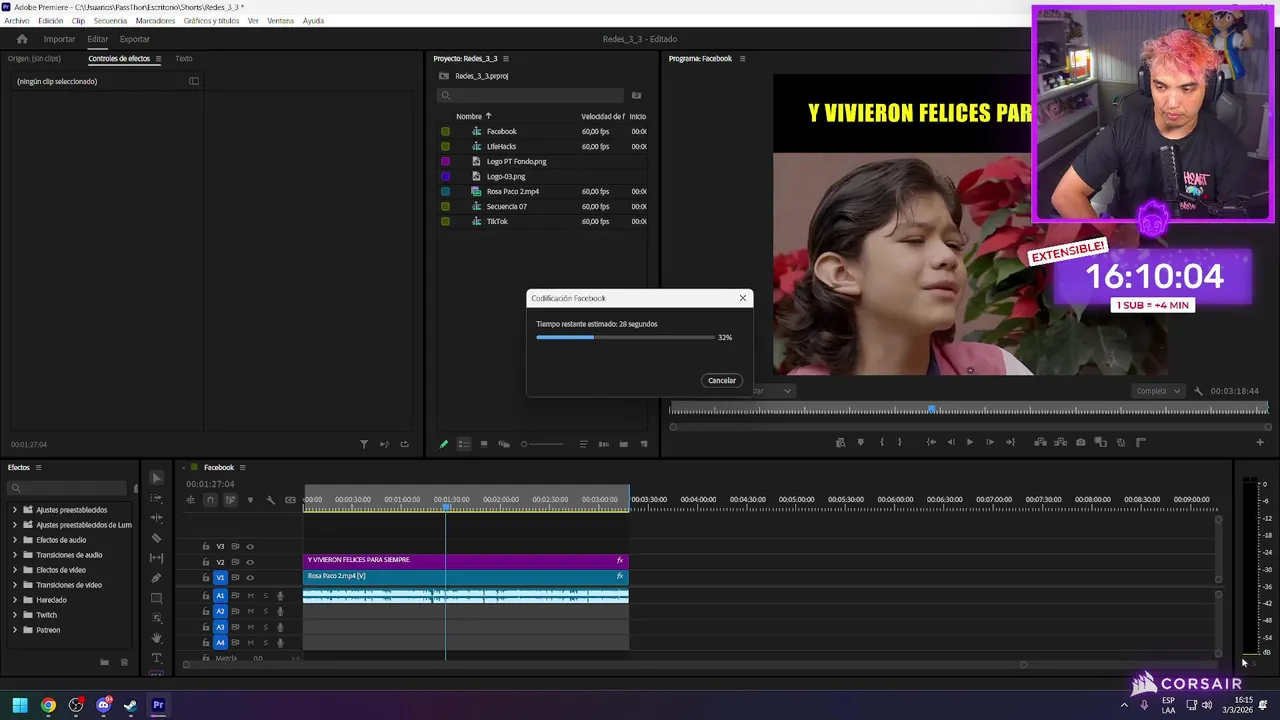This screenshot has height=720, width=1280.
Task: Cancel the Facebook encoding
Action: [722, 380]
